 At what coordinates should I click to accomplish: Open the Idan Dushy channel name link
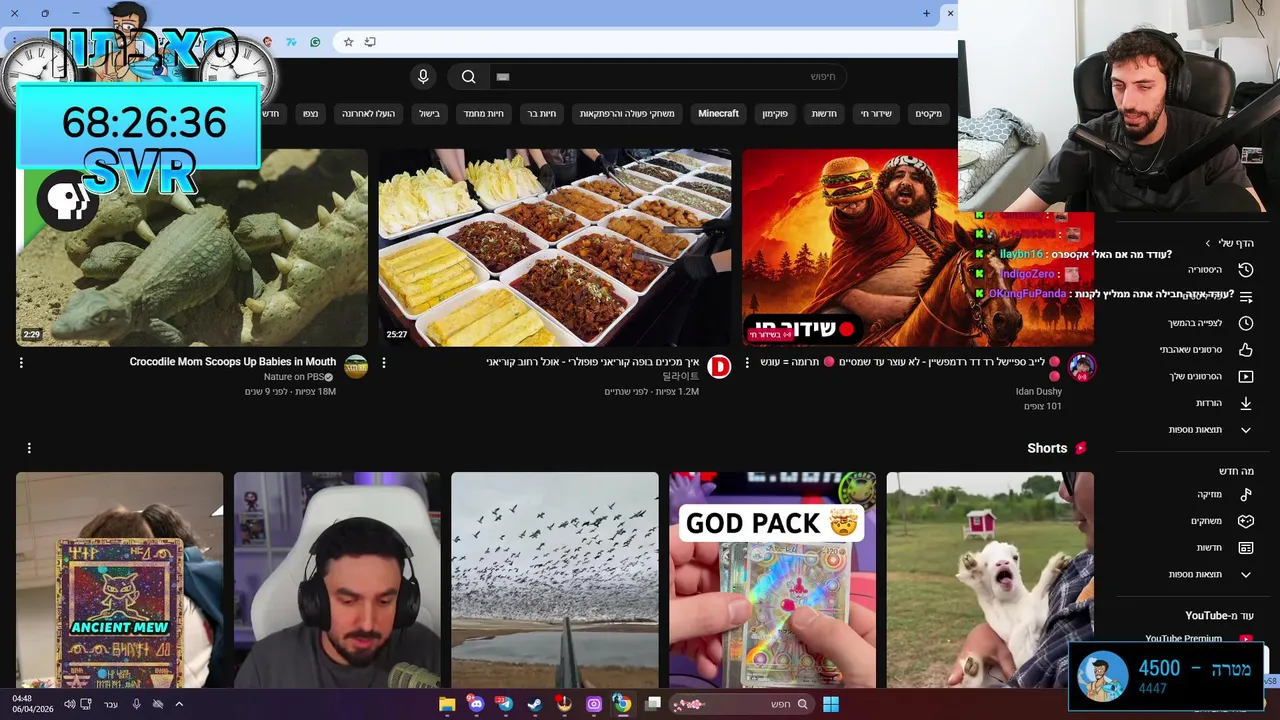1038,392
